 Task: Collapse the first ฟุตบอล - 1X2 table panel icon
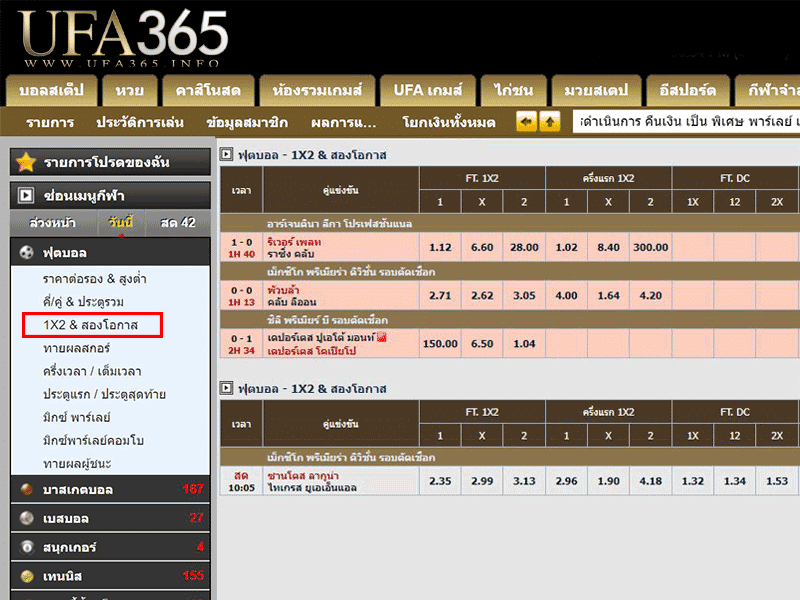point(227,154)
